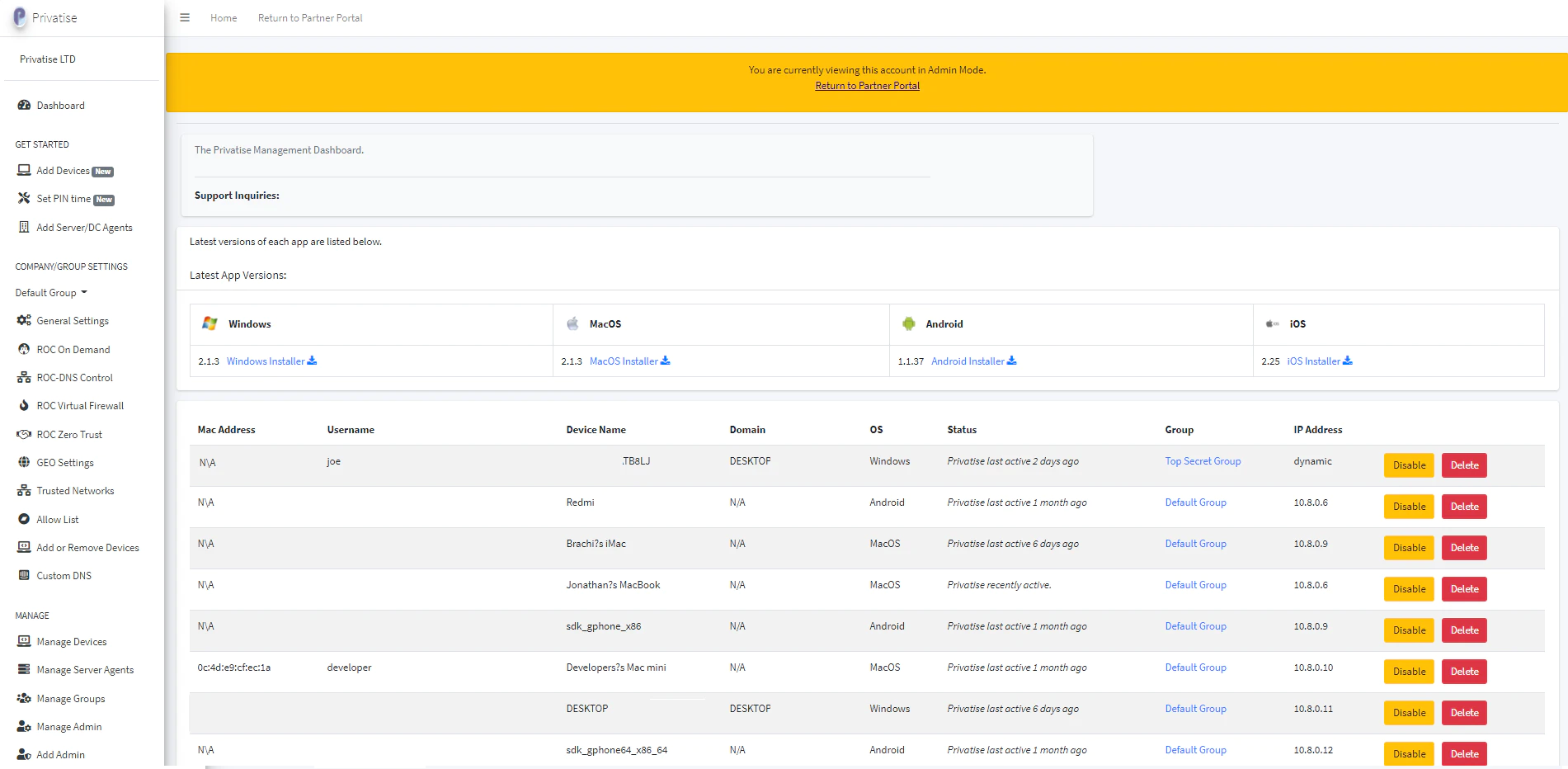Viewport: 1568px width, 769px height.
Task: Click the Manage Server Agents server icon
Action: (24, 670)
